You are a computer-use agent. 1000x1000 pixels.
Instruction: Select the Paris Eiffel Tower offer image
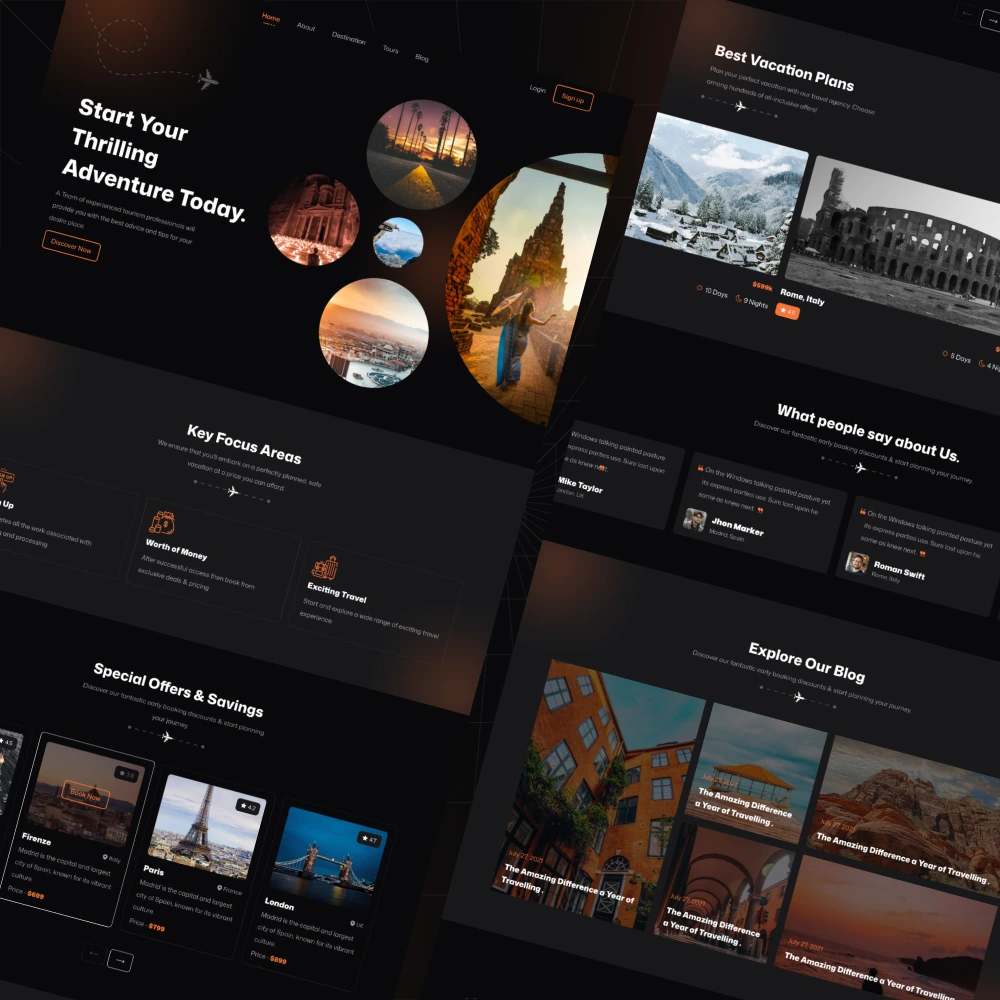(x=208, y=825)
